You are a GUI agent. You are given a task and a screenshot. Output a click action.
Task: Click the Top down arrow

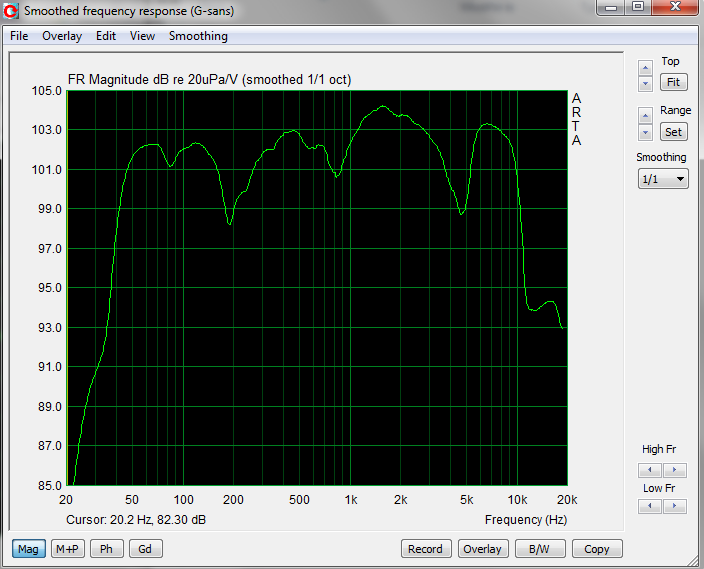pos(645,84)
